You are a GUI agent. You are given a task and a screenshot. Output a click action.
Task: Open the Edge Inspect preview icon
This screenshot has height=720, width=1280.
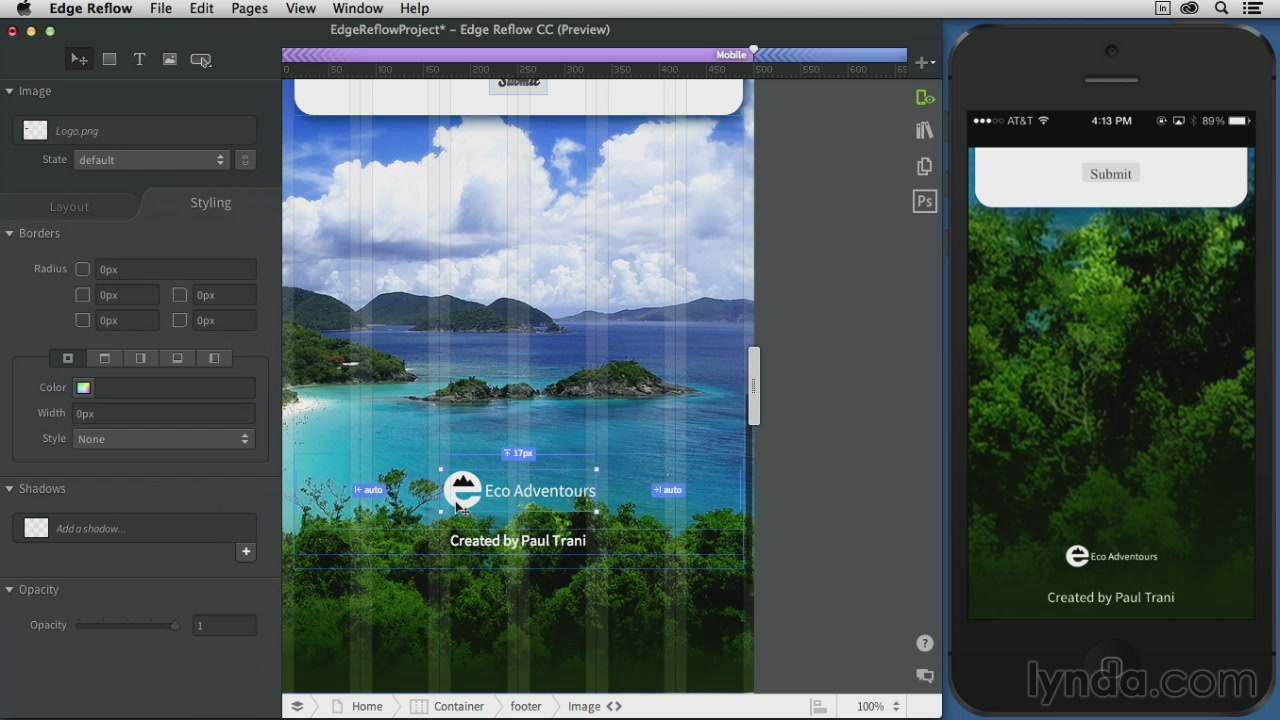point(925,97)
